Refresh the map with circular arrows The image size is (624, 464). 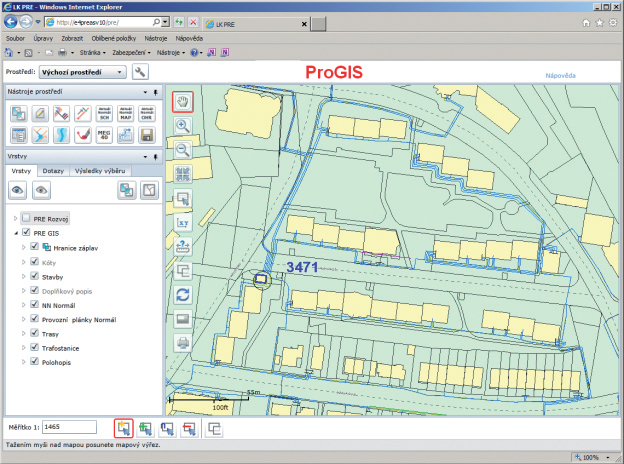(x=183, y=295)
